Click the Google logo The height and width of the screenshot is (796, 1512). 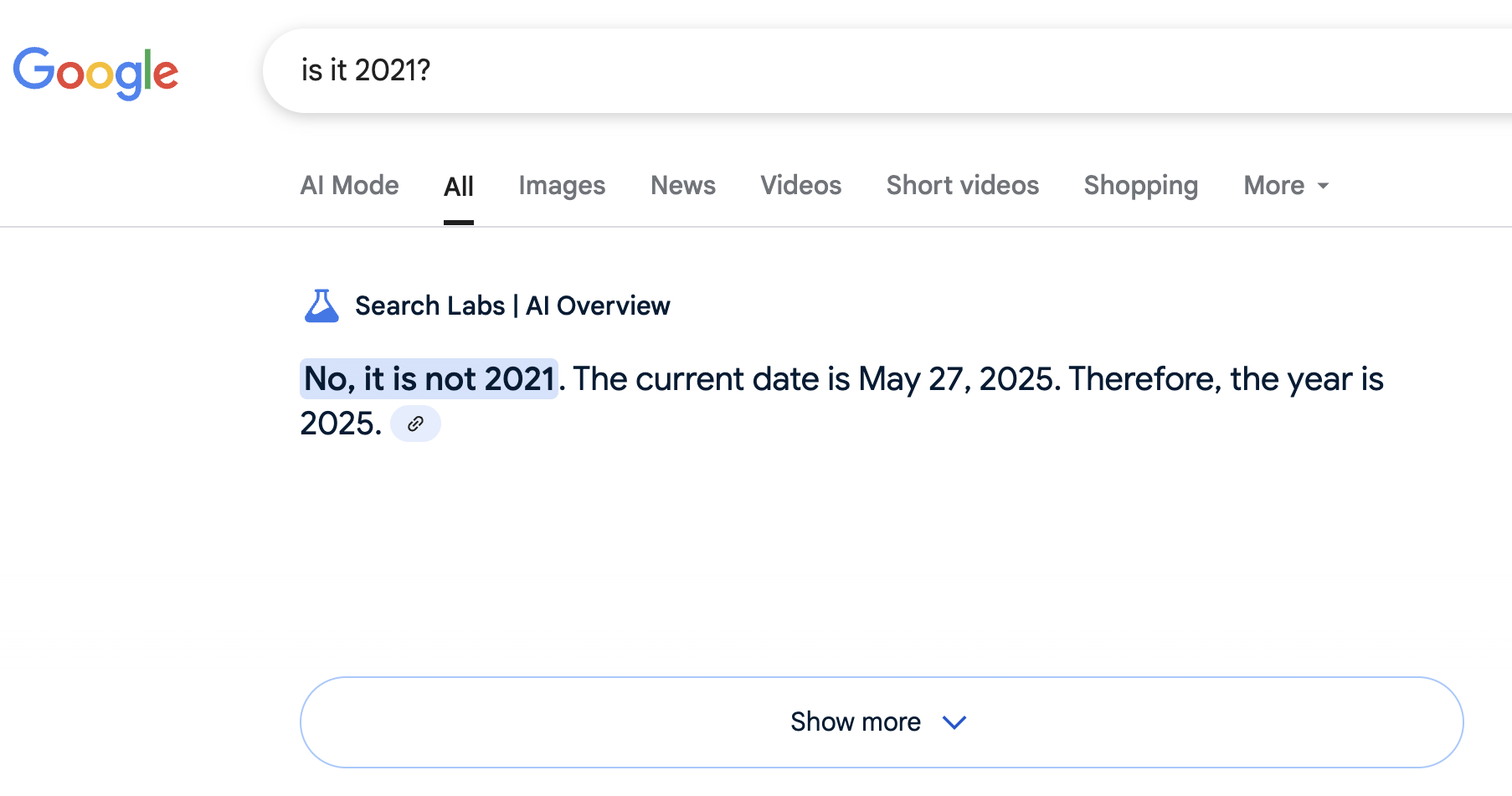click(95, 73)
